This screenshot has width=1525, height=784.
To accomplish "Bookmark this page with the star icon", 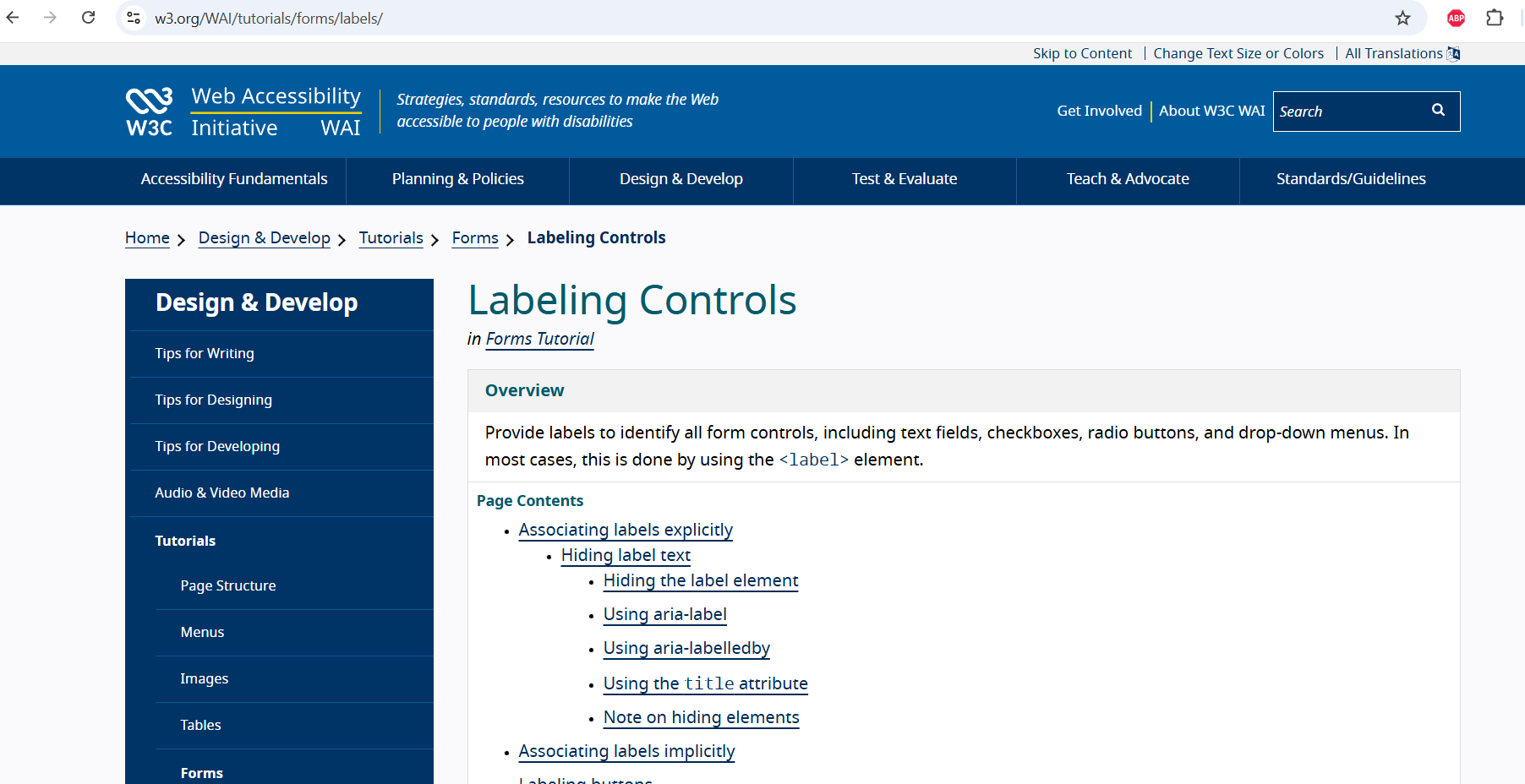I will 1402,18.
